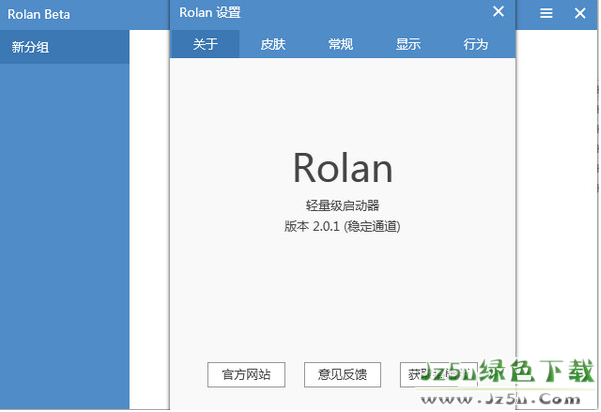Click the Rolan 设置 dialog title
The height and width of the screenshot is (412, 601).
(x=210, y=12)
